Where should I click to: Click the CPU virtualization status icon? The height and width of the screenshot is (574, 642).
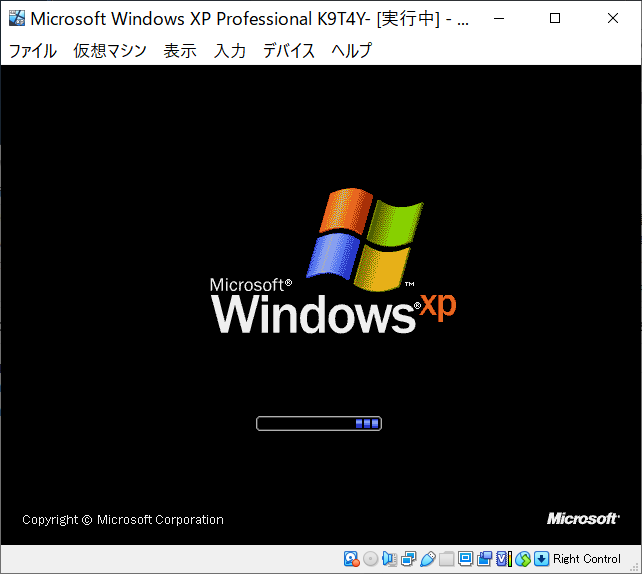[504, 559]
